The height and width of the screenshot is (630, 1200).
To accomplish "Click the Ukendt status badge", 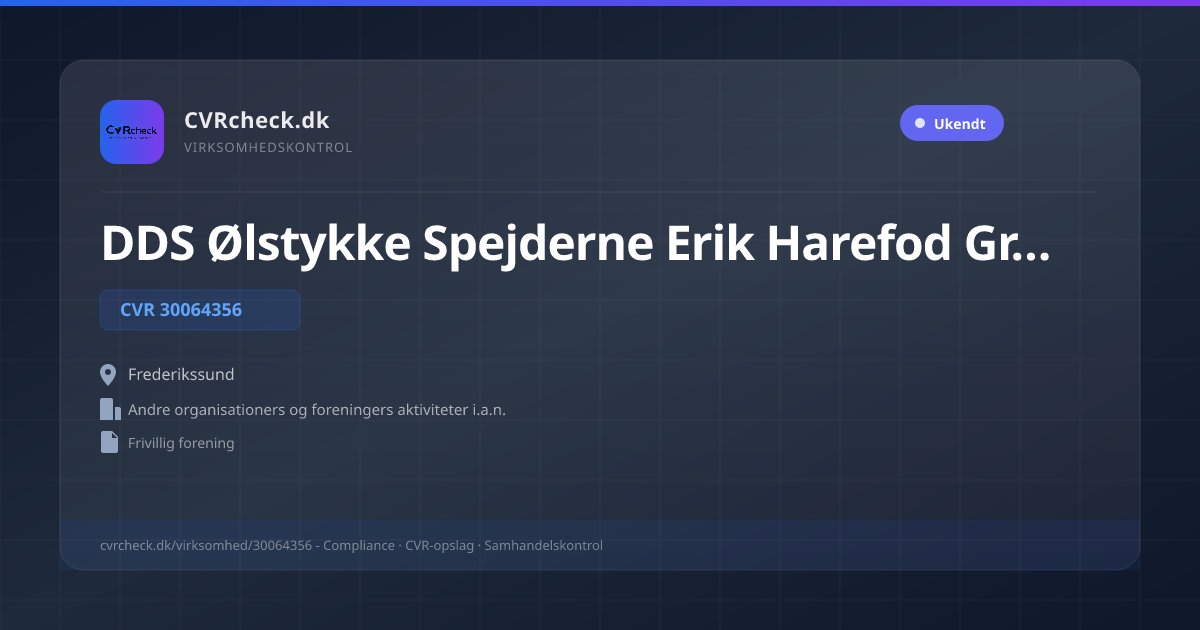I will 951,124.
